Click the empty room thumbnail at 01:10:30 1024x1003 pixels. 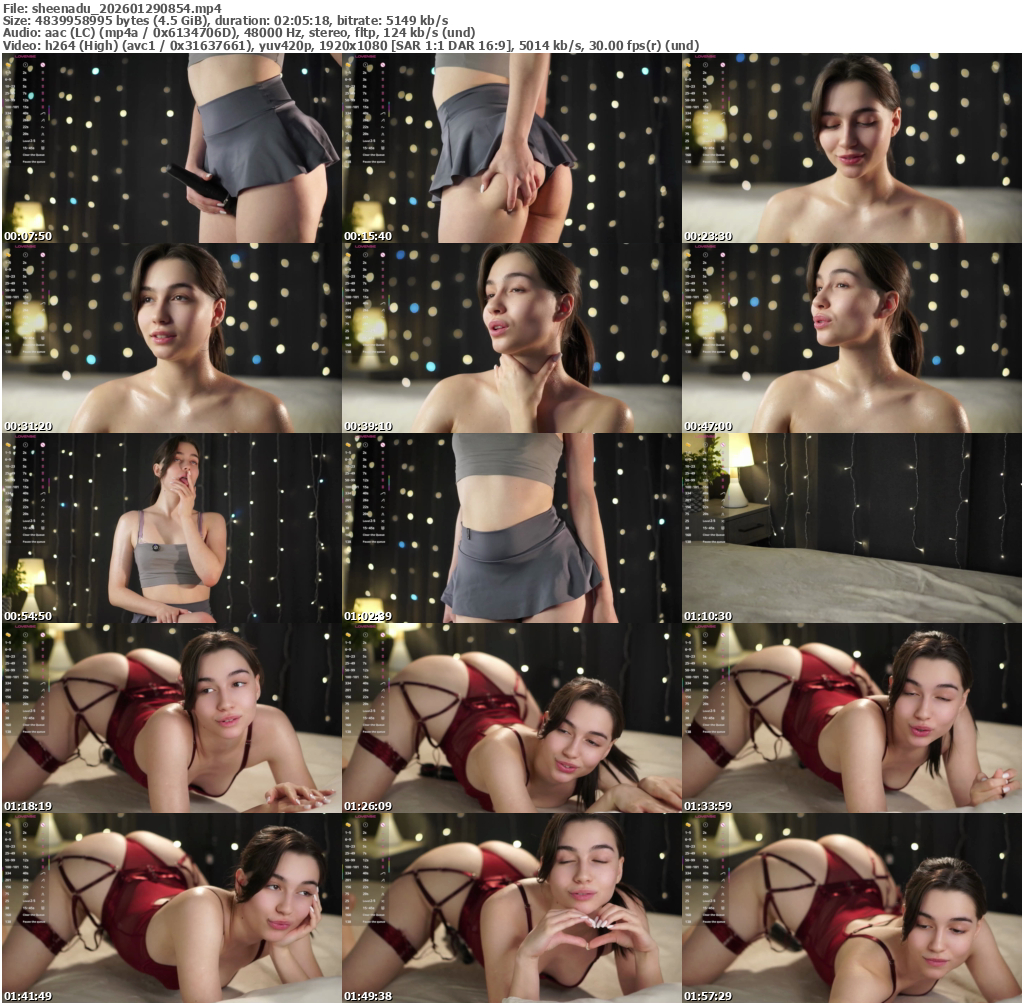[851, 528]
